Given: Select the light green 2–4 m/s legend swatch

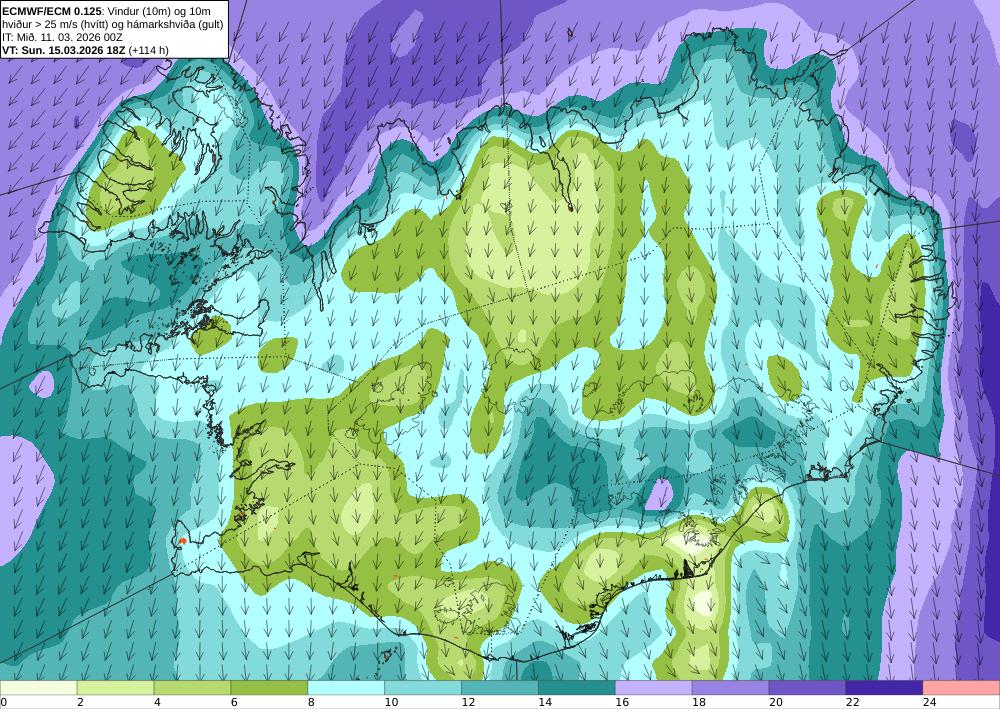Looking at the screenshot, I should pos(115,687).
